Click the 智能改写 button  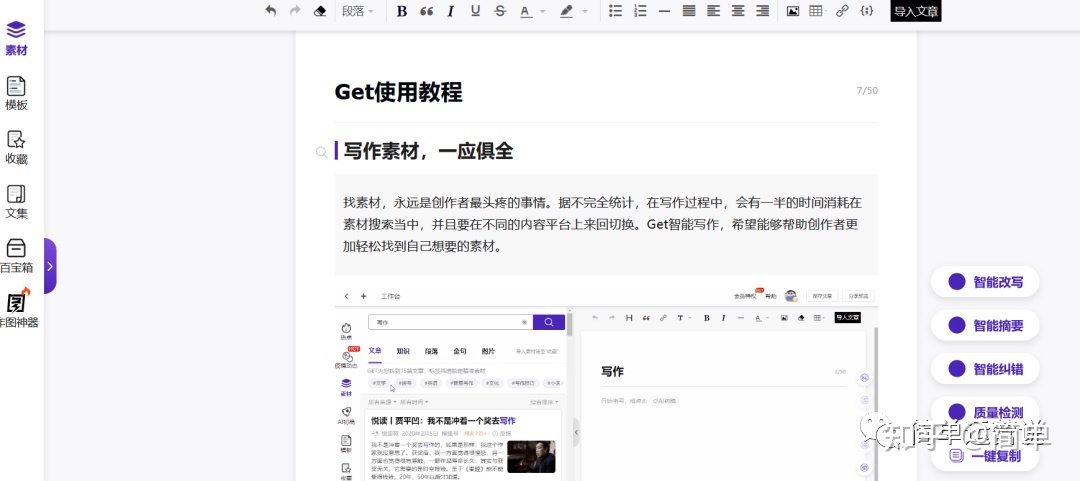(x=985, y=281)
